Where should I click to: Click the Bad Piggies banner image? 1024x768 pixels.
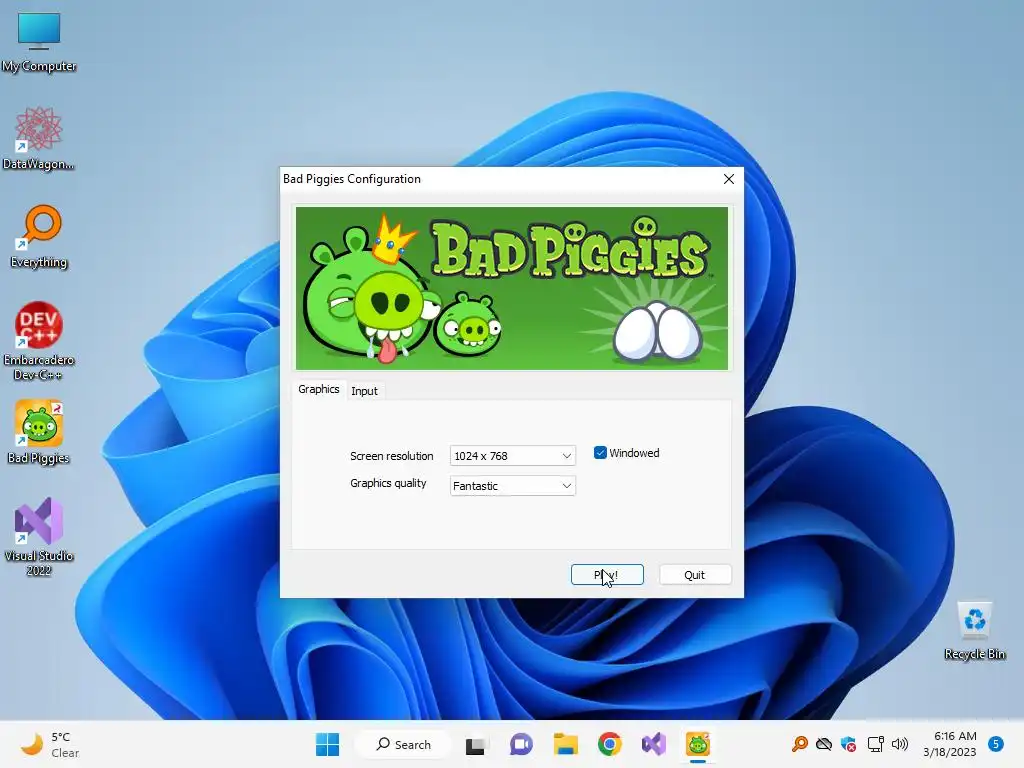[x=512, y=289]
